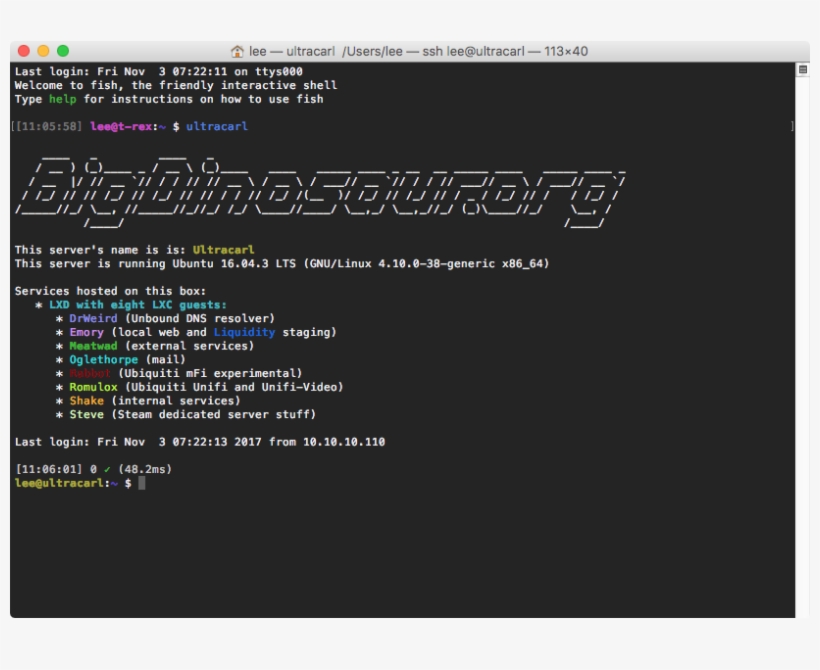Click the yellow help text in the welcome message
Screen dimensions: 820x670
point(64,97)
